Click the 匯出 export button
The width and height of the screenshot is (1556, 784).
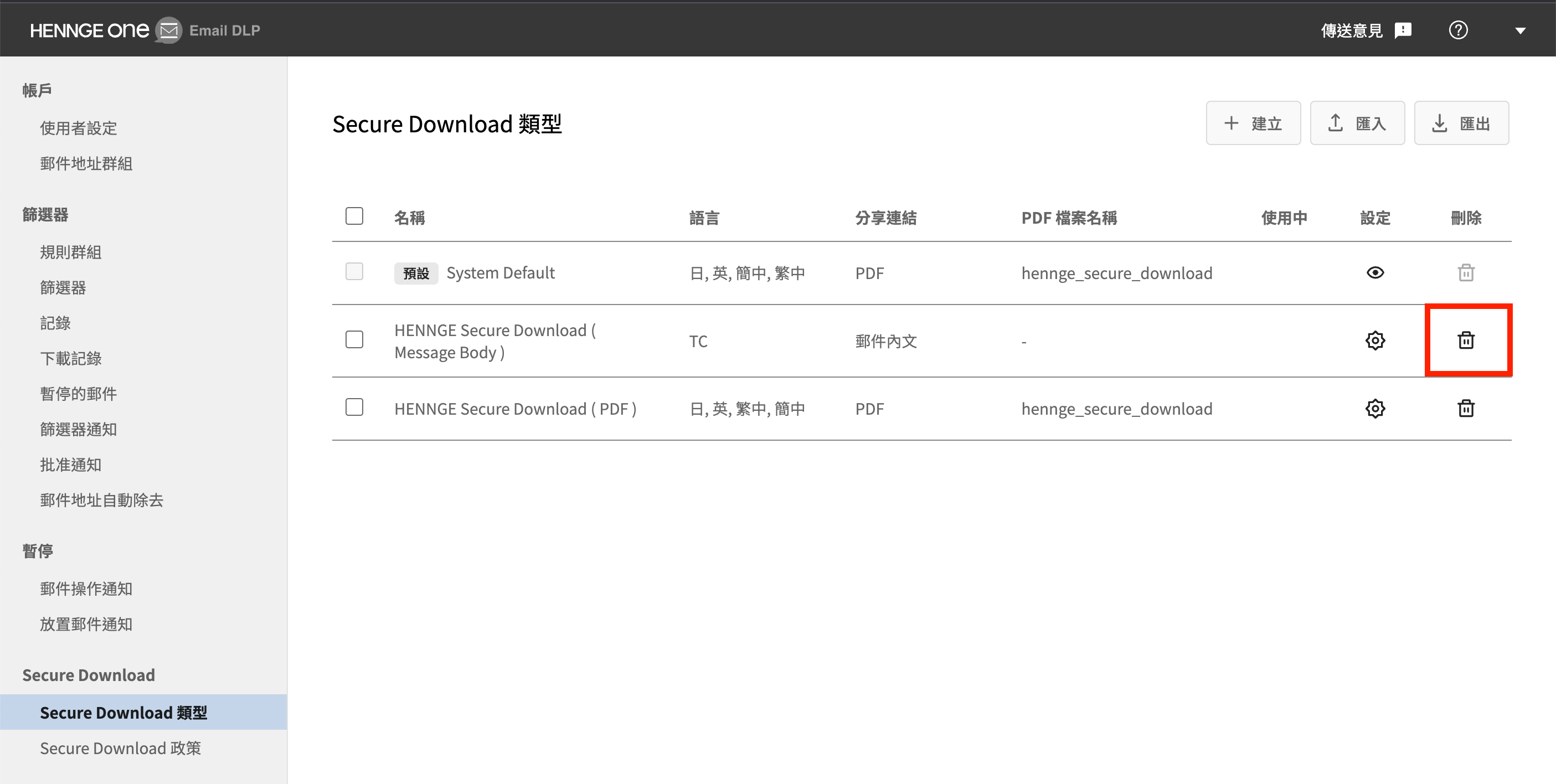[1461, 123]
